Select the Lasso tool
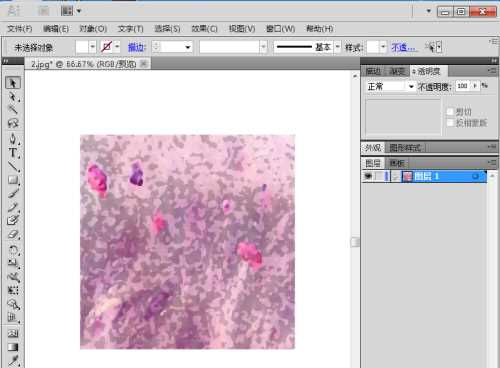This screenshot has height=368, width=500. pyautogui.click(x=13, y=124)
